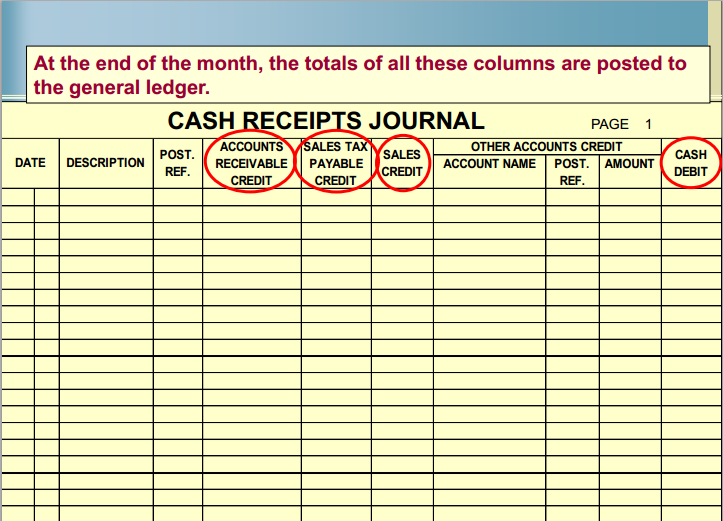Select the ACCOUNT NAME sub-header
This screenshot has width=723, height=521.
[490, 164]
